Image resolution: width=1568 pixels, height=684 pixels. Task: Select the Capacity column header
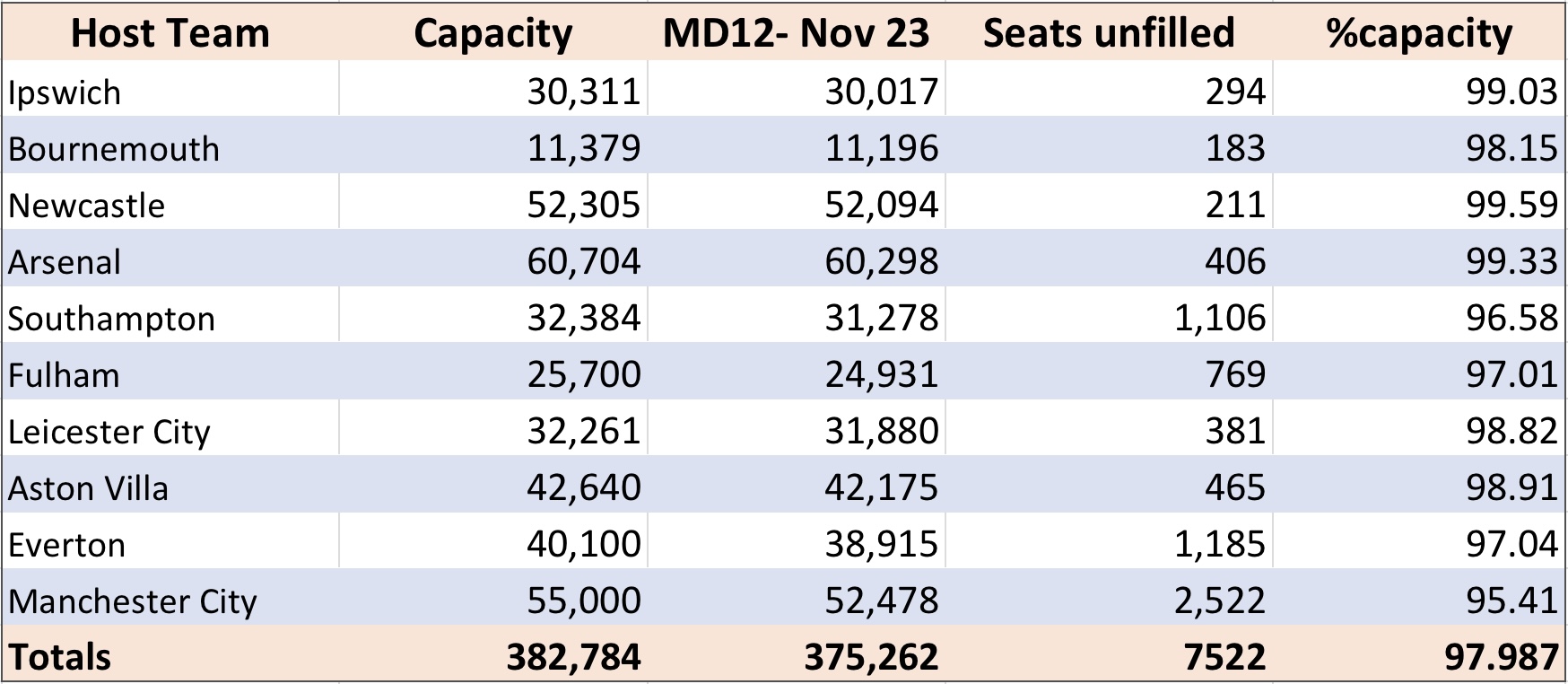[493, 32]
